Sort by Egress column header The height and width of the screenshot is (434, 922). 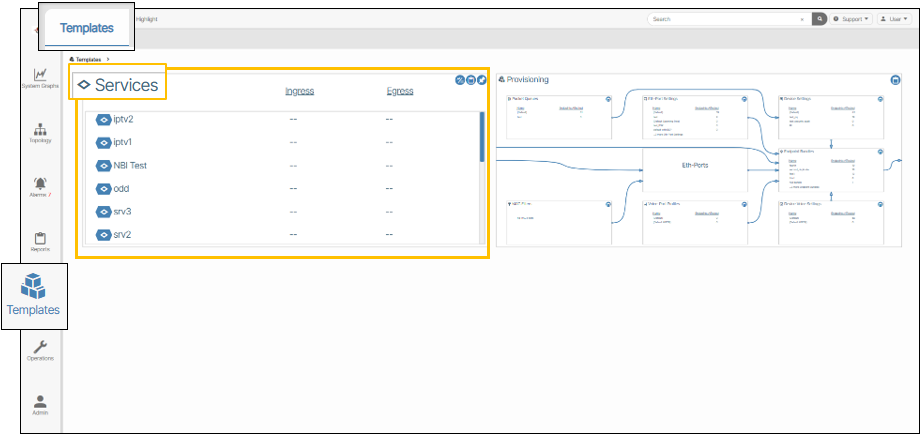coord(400,91)
